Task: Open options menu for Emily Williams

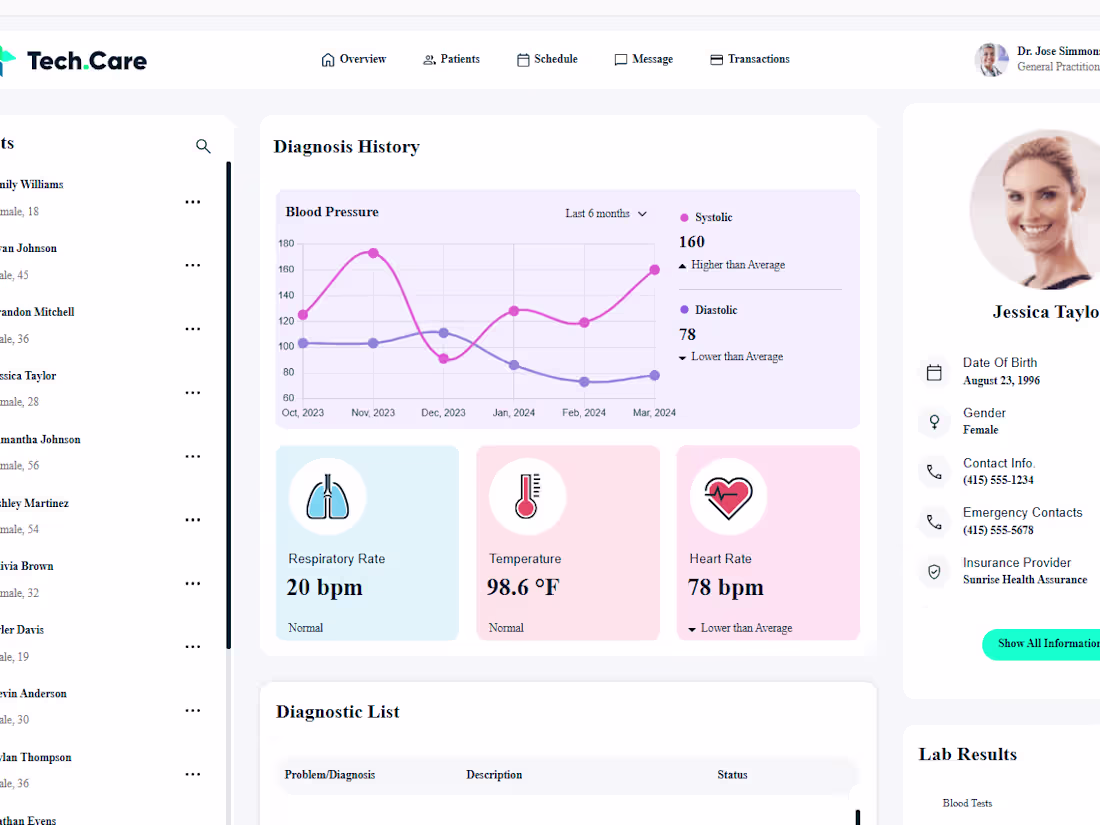Action: (x=192, y=201)
